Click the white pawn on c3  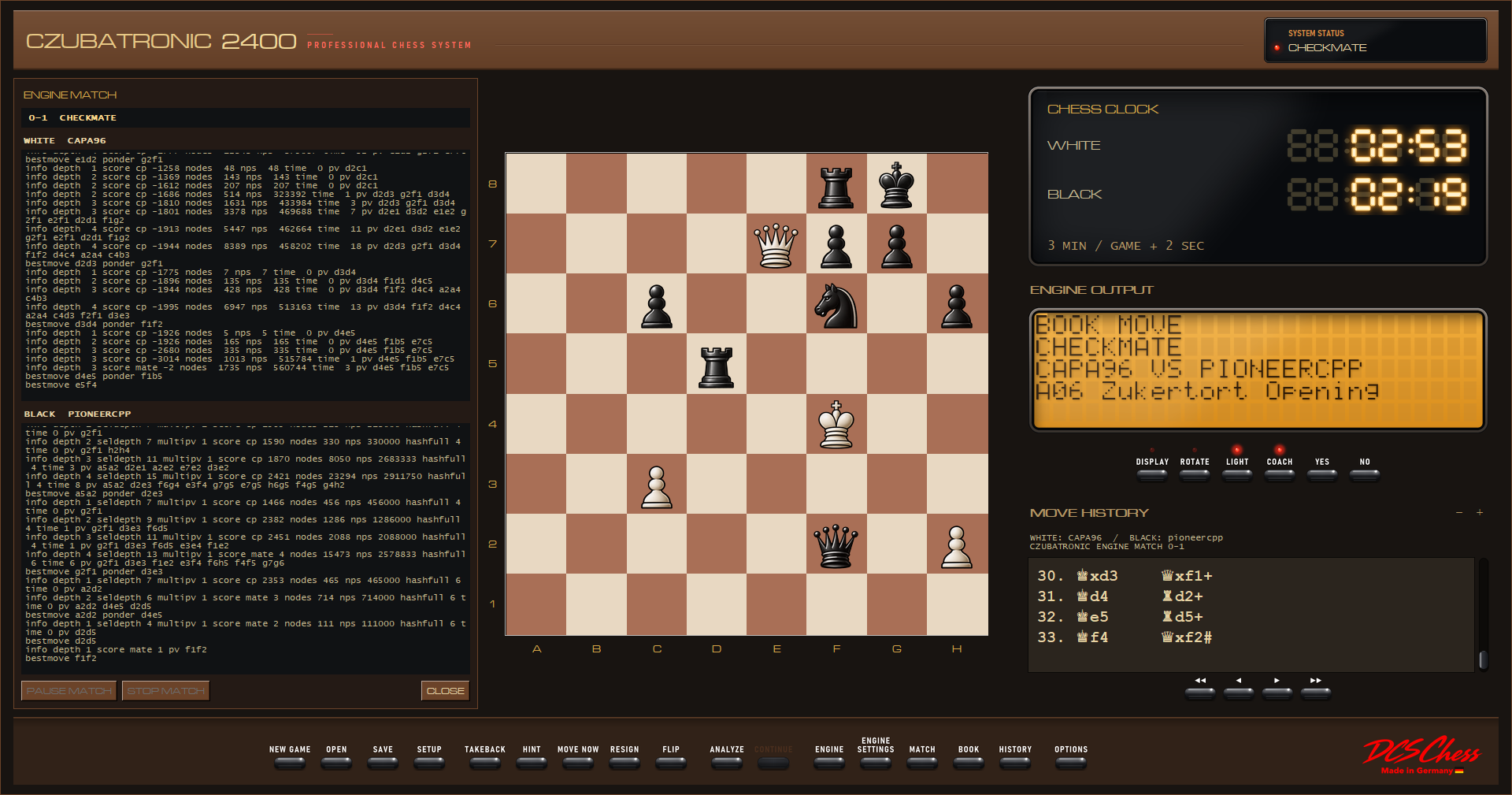point(657,485)
